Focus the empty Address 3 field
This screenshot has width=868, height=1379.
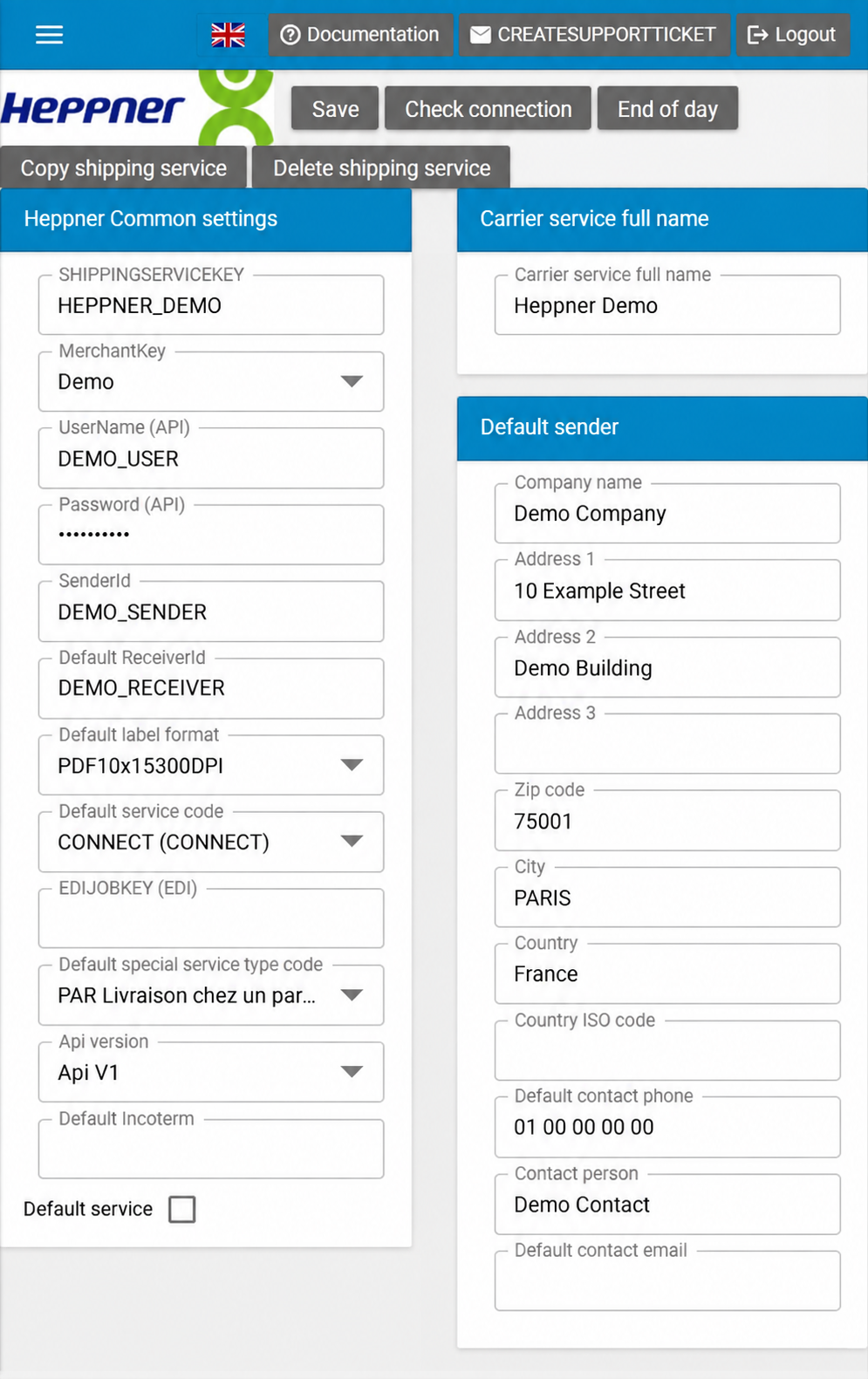point(667,744)
